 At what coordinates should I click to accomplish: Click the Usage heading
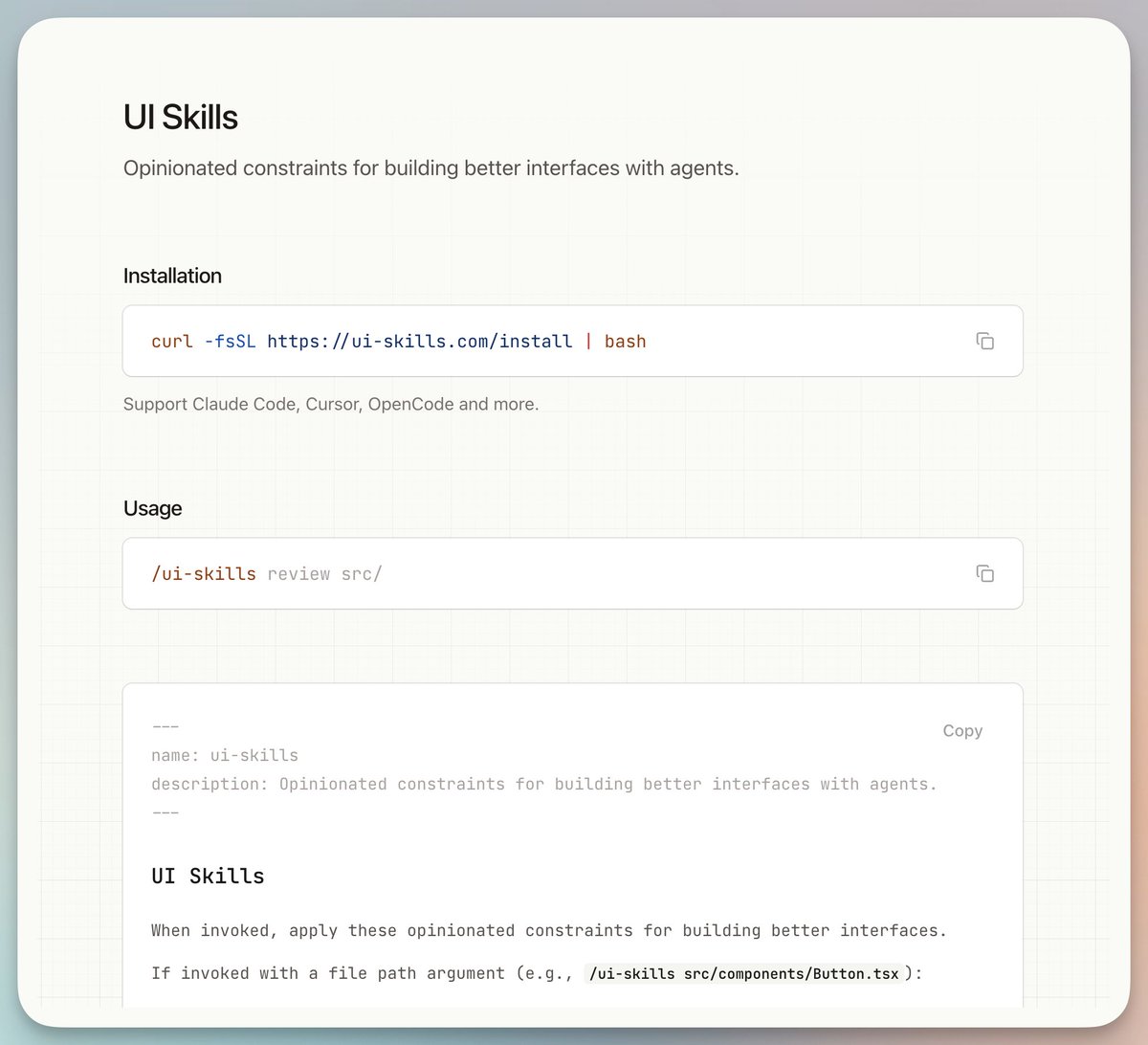(x=152, y=508)
